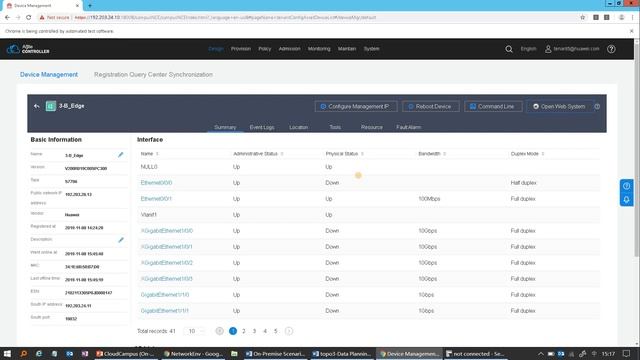Screen dimensions: 640x360
Task: Switch to the Event Logs tab
Action: click(262, 127)
